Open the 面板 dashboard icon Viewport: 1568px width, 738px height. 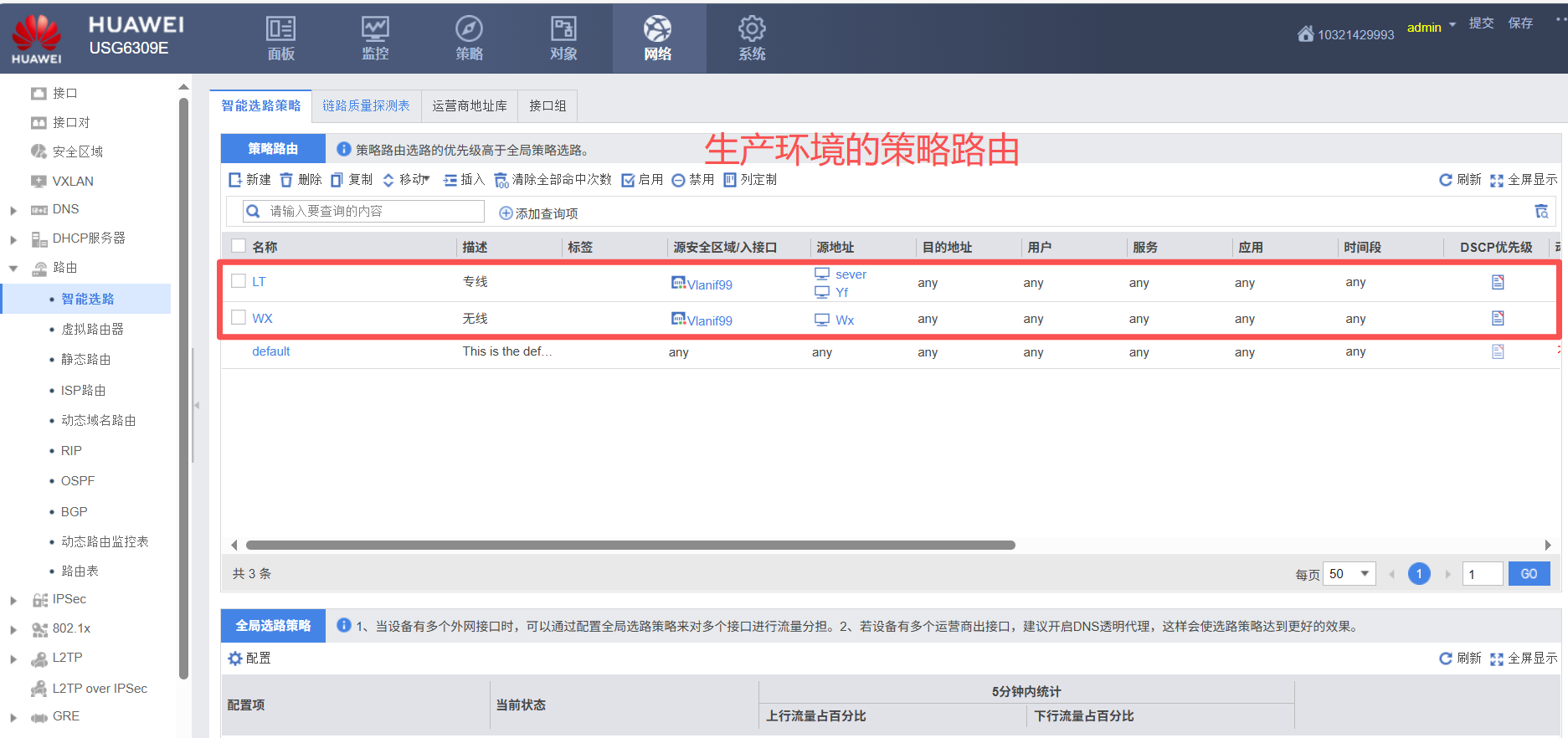click(x=280, y=30)
